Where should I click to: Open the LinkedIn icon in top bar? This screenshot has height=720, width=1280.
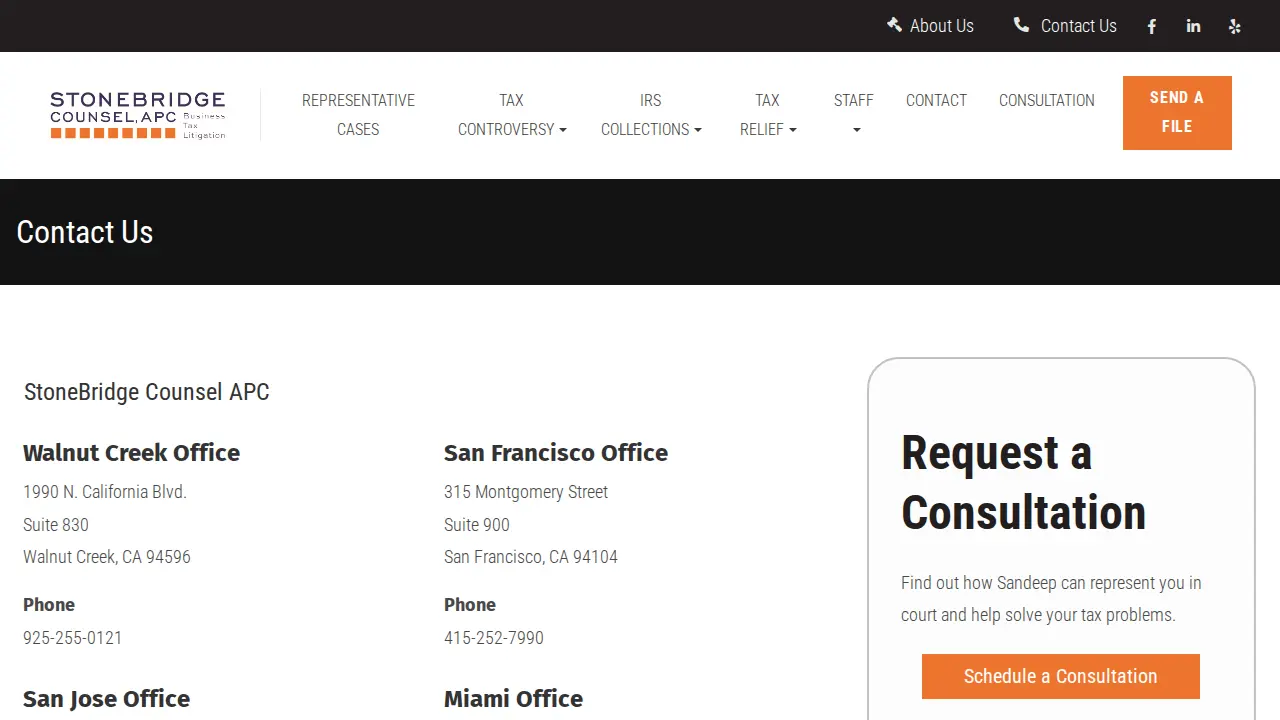[x=1193, y=26]
